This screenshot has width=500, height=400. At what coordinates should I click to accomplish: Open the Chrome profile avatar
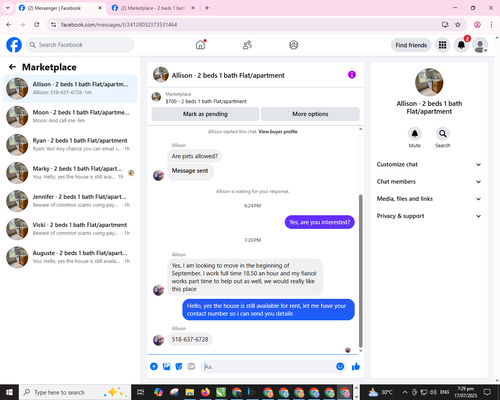(x=477, y=25)
